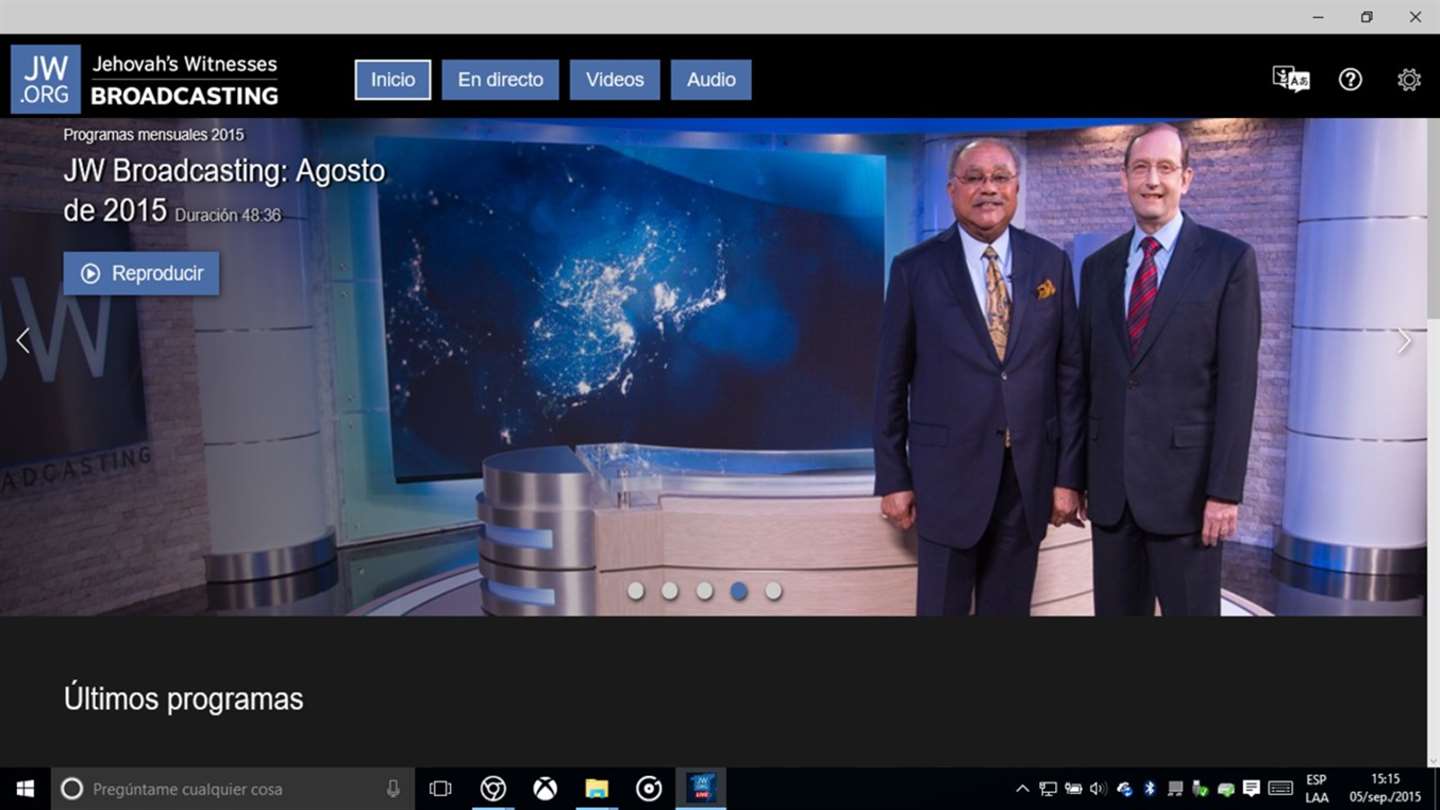Click the page vertical scrollbar
The width and height of the screenshot is (1440, 810).
coord(1433,442)
